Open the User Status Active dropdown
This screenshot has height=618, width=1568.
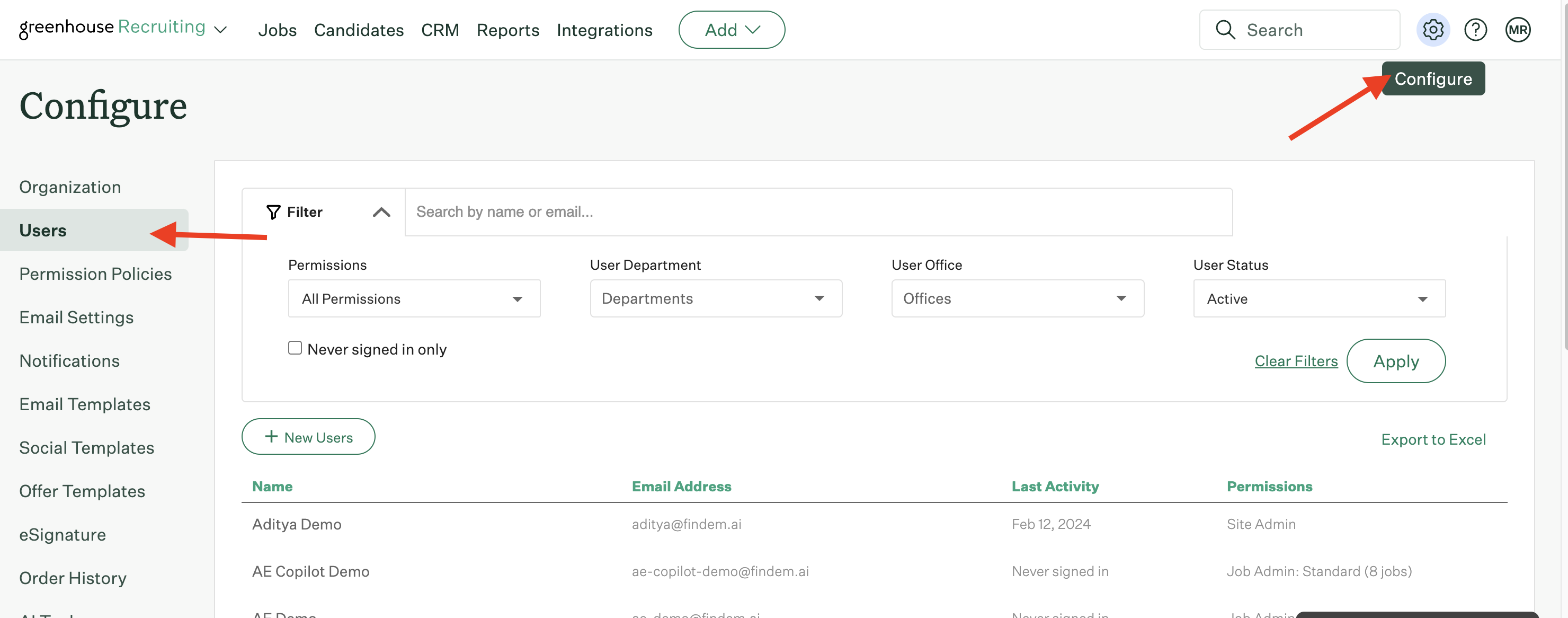coord(1319,298)
